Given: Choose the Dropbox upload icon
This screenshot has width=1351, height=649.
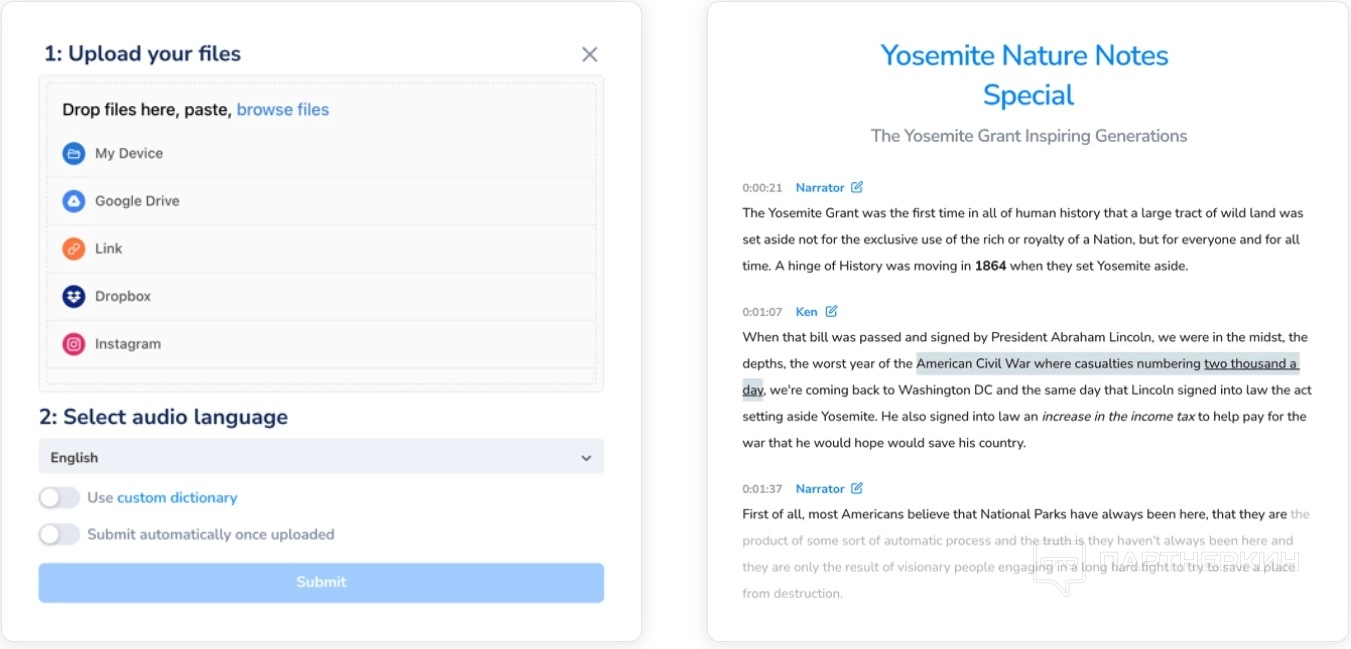Looking at the screenshot, I should tap(74, 296).
